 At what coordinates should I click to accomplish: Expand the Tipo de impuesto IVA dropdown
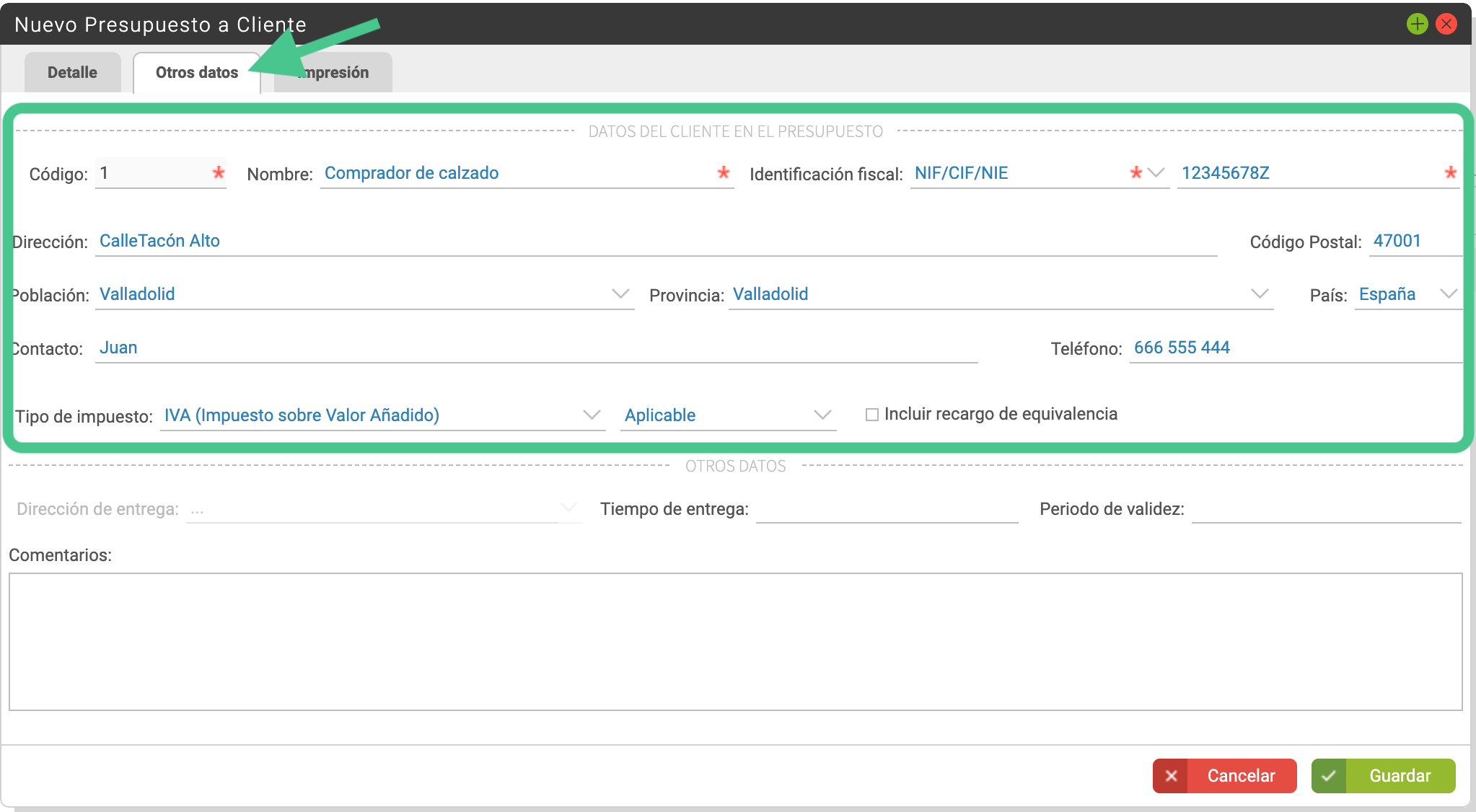[x=592, y=415]
